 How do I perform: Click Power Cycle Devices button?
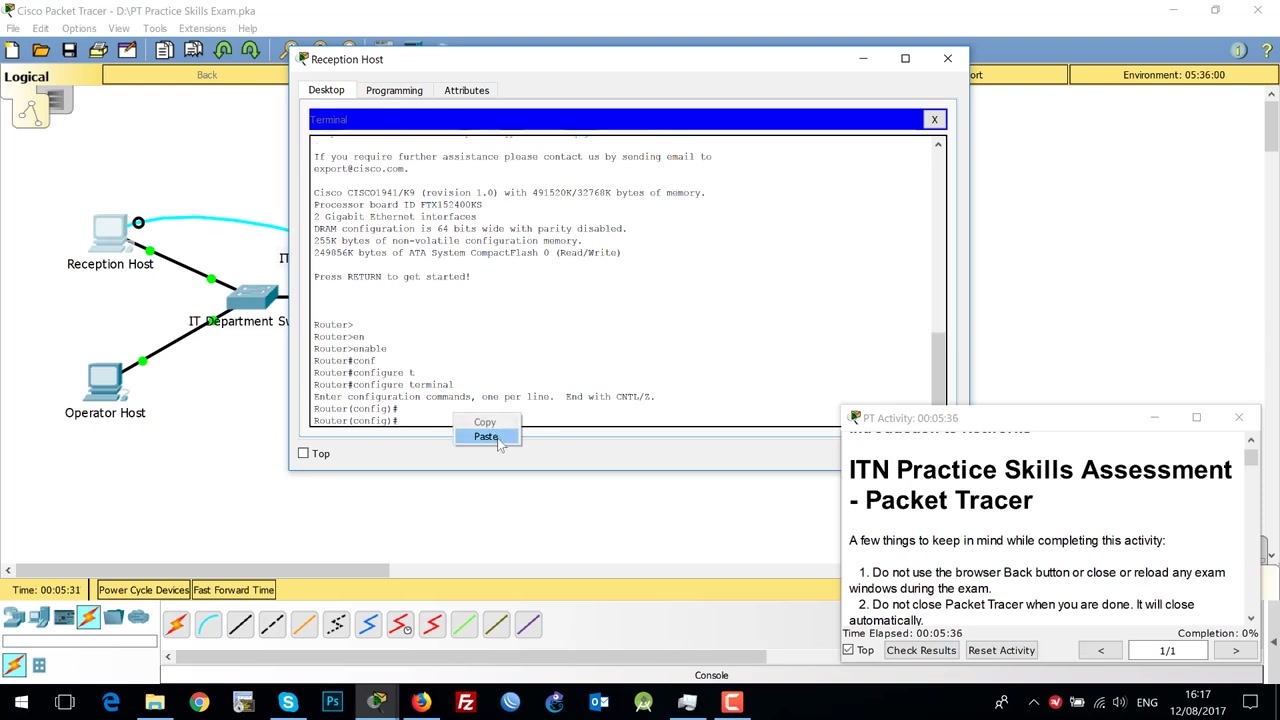[143, 590]
